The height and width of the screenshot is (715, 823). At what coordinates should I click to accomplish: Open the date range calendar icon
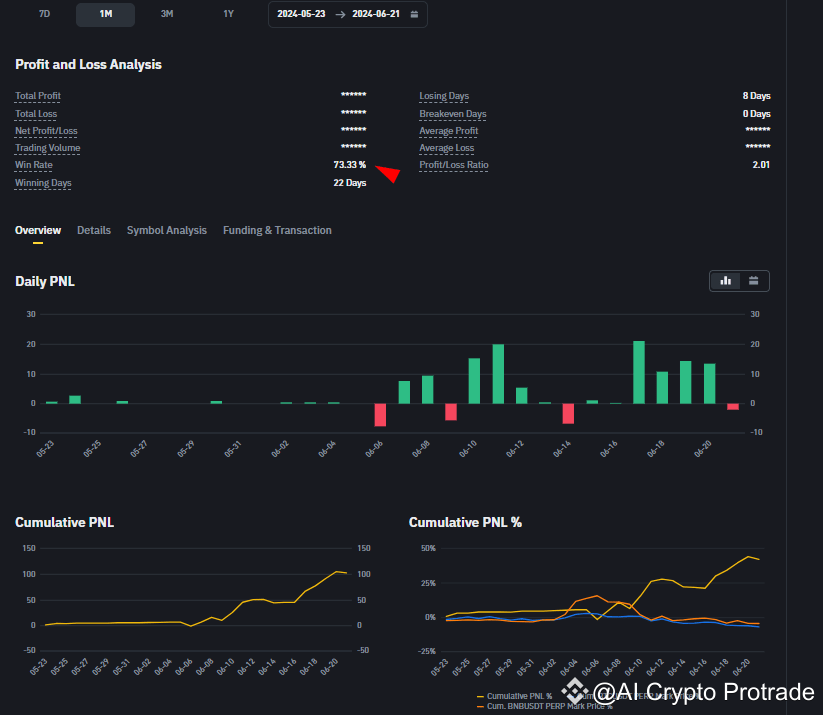coord(414,14)
